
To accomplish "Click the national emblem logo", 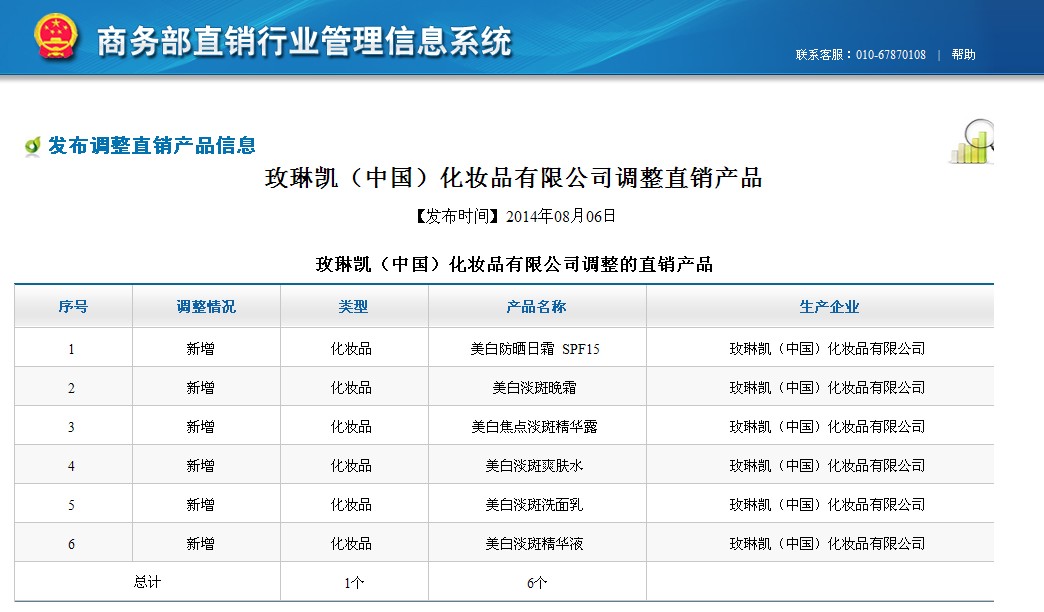I will [56, 37].
